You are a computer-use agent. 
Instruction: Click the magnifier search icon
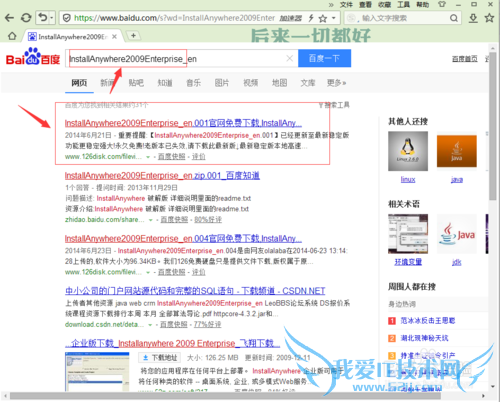(454, 18)
